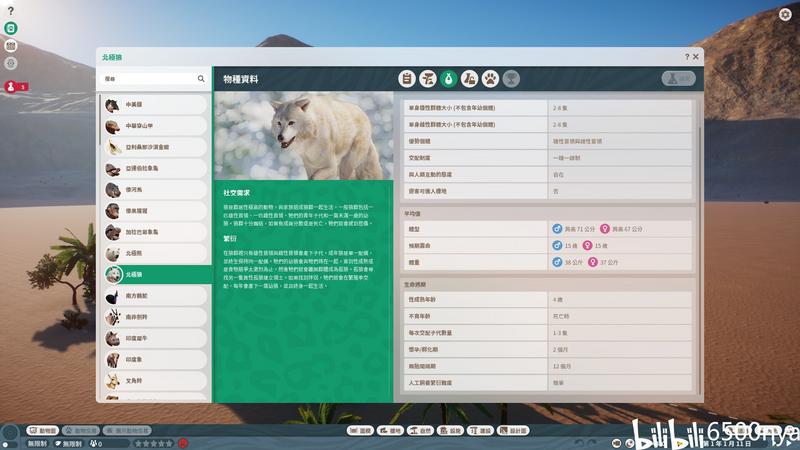Select 侏河馬 in the species list

(155, 189)
